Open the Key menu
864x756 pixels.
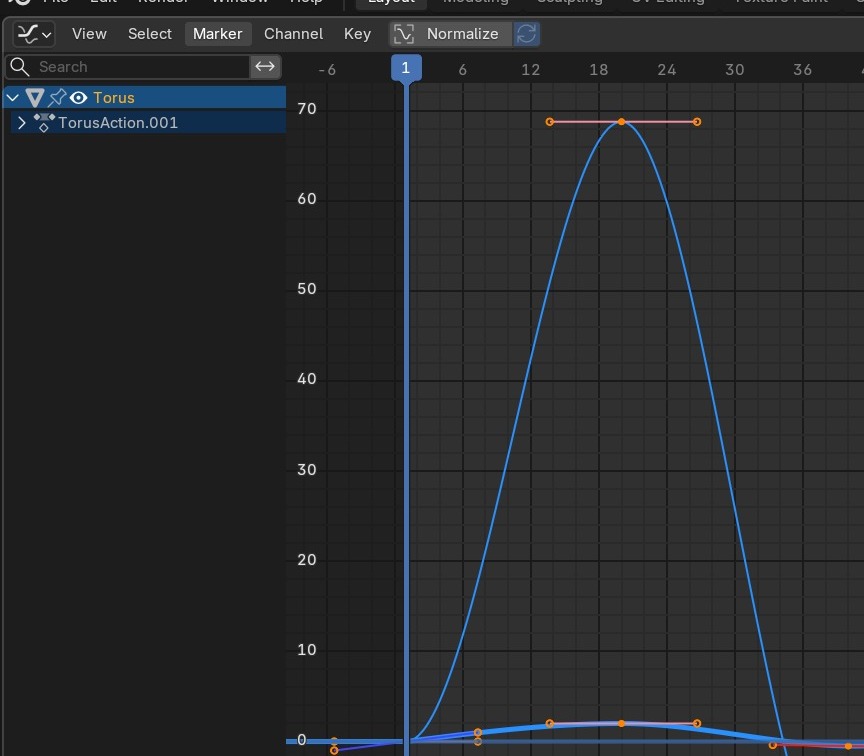tap(357, 34)
